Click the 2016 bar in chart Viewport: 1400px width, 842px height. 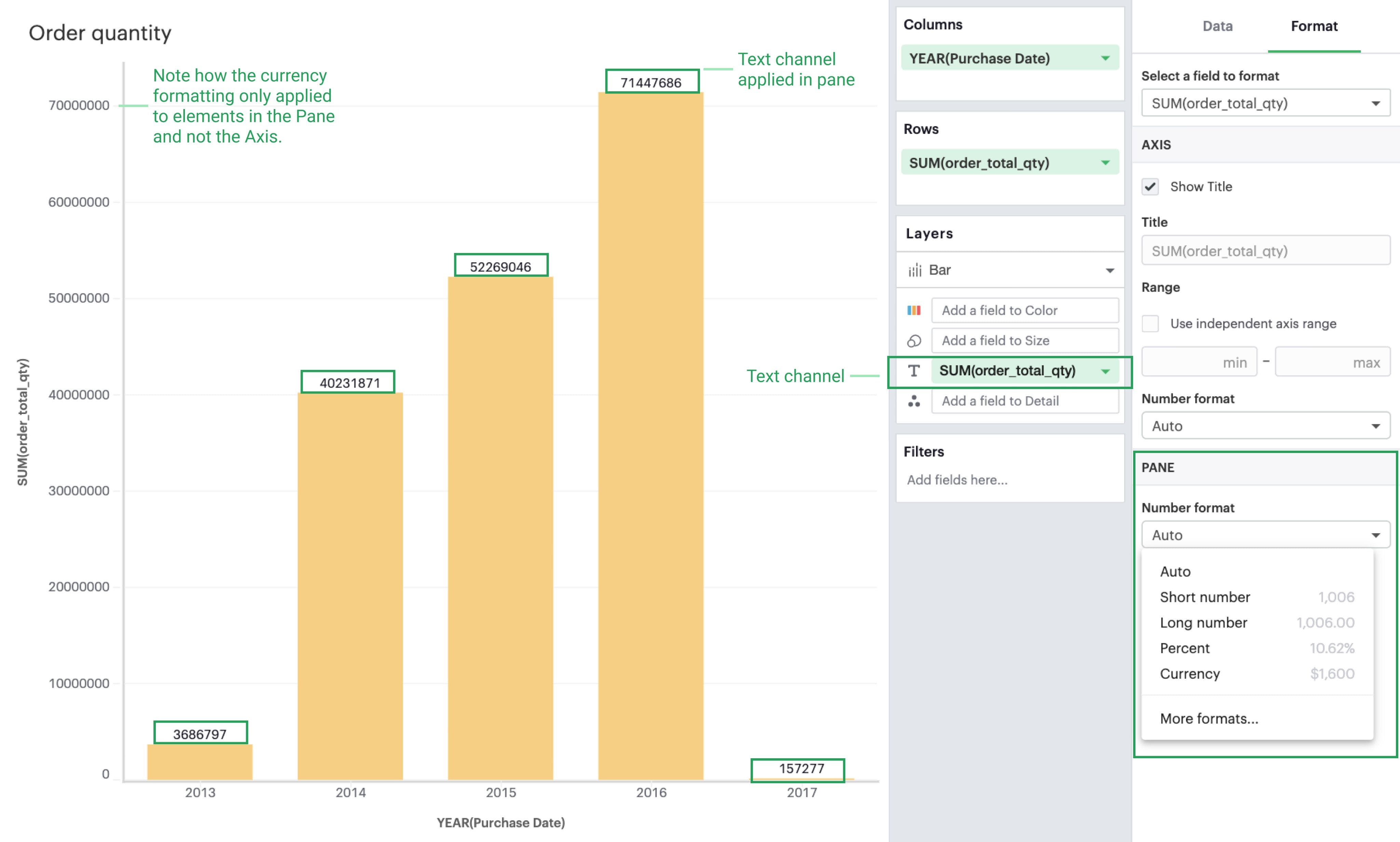pyautogui.click(x=651, y=437)
